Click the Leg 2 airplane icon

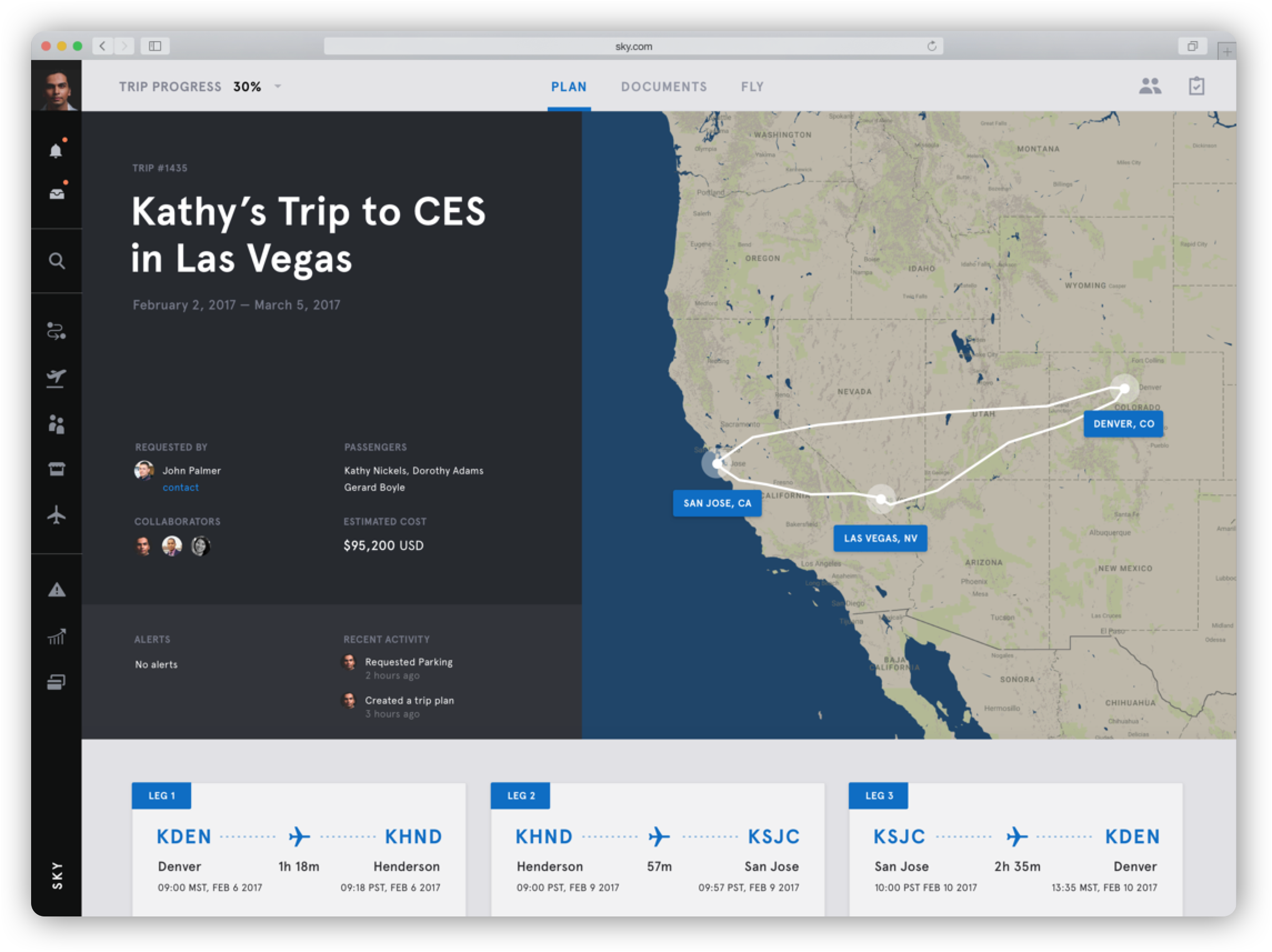(x=659, y=836)
